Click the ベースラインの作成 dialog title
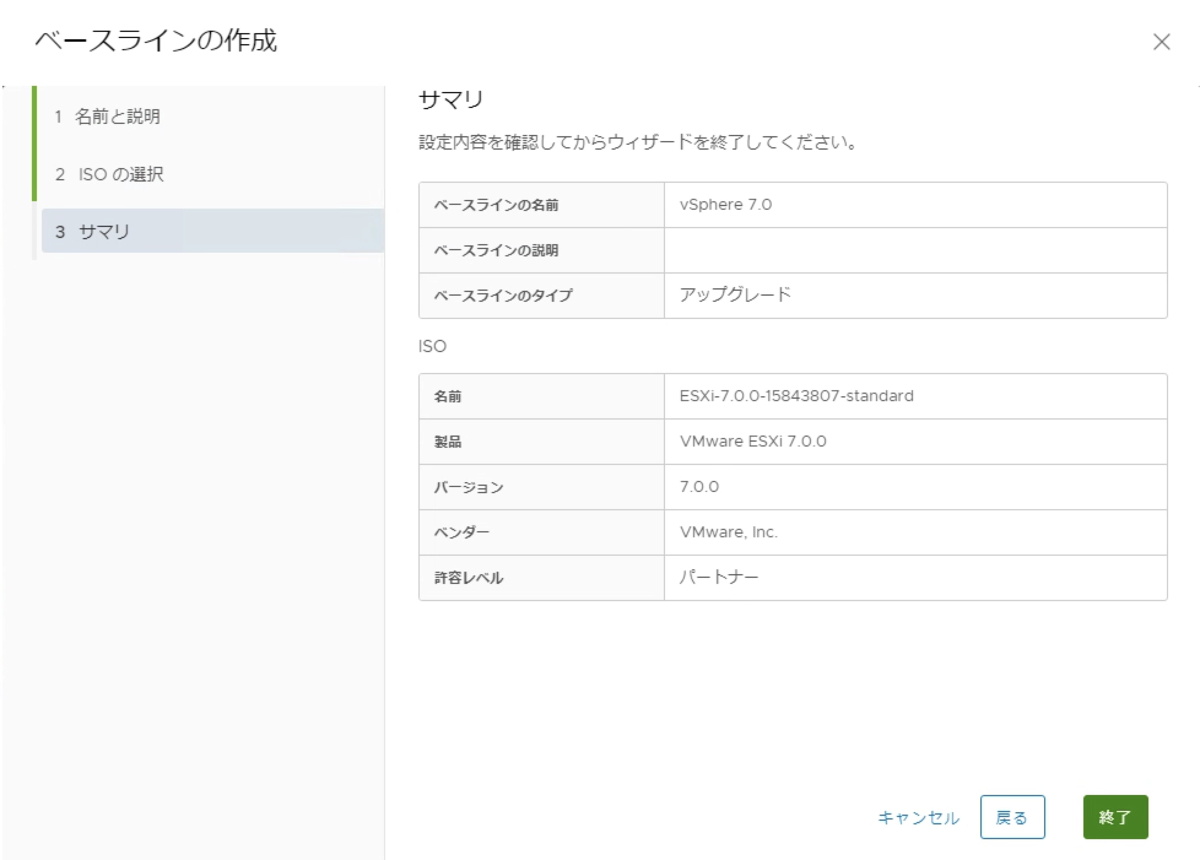 (x=156, y=41)
